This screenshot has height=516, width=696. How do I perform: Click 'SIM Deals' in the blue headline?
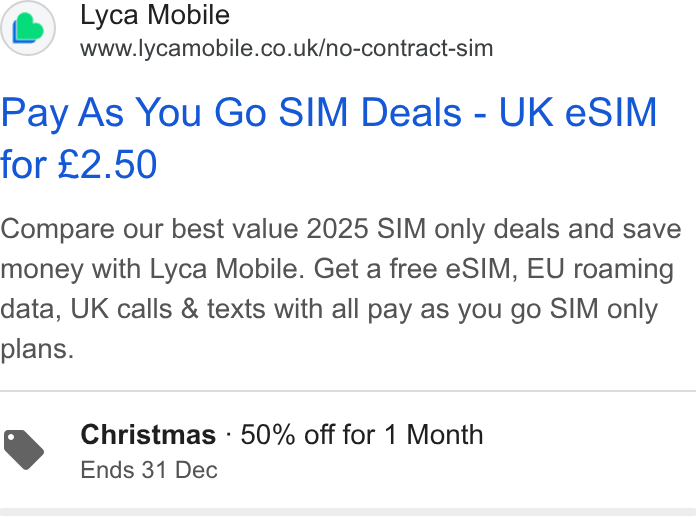pyautogui.click(x=370, y=112)
